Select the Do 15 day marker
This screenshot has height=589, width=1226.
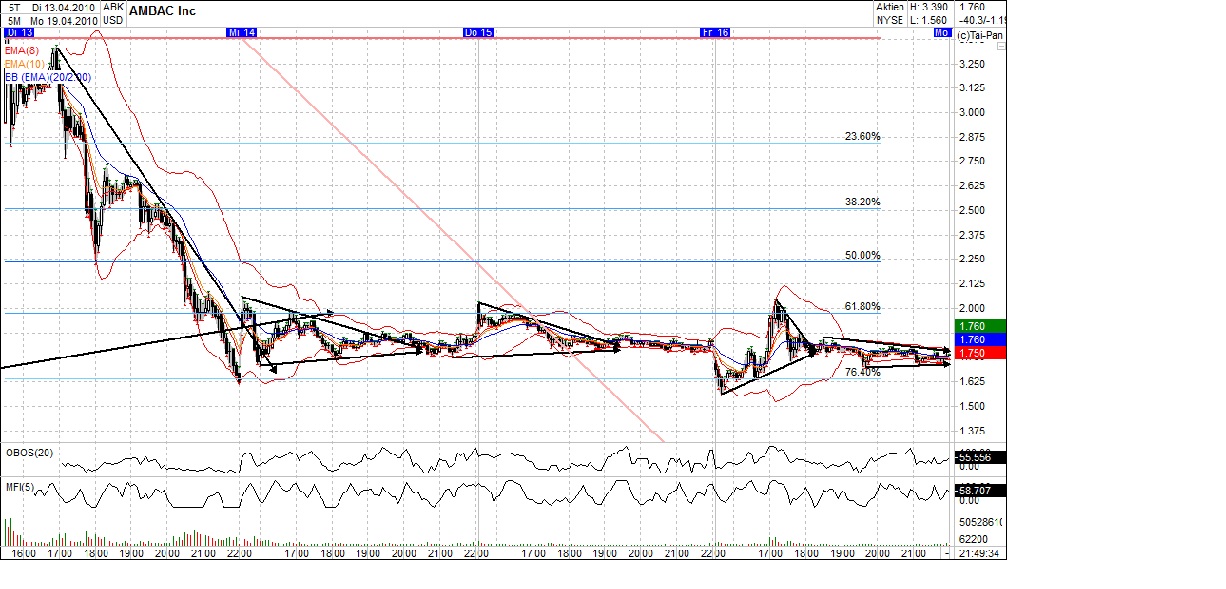pos(478,33)
